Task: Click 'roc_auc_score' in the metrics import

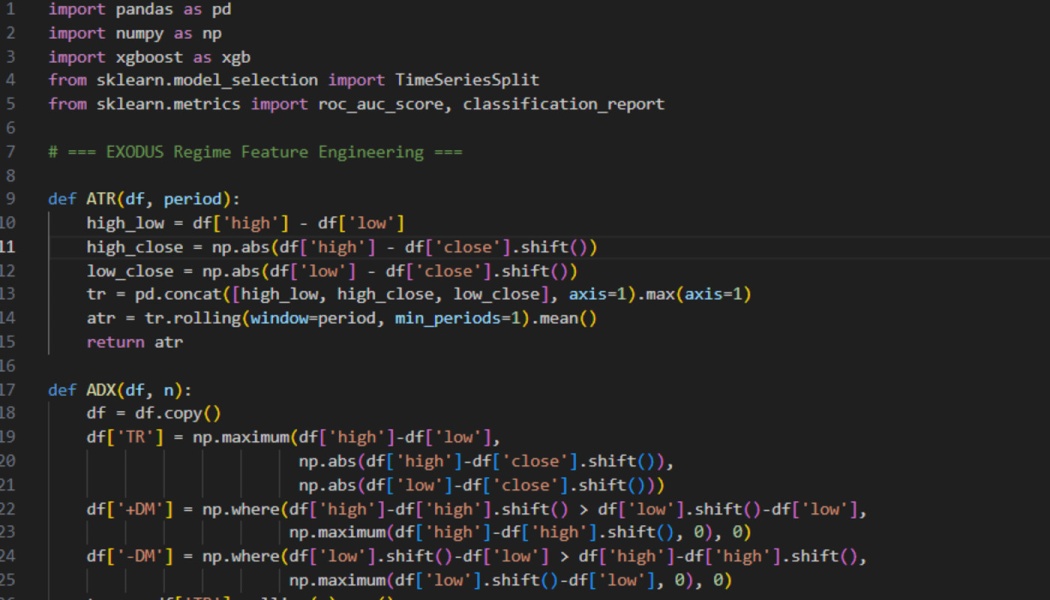Action: click(380, 104)
